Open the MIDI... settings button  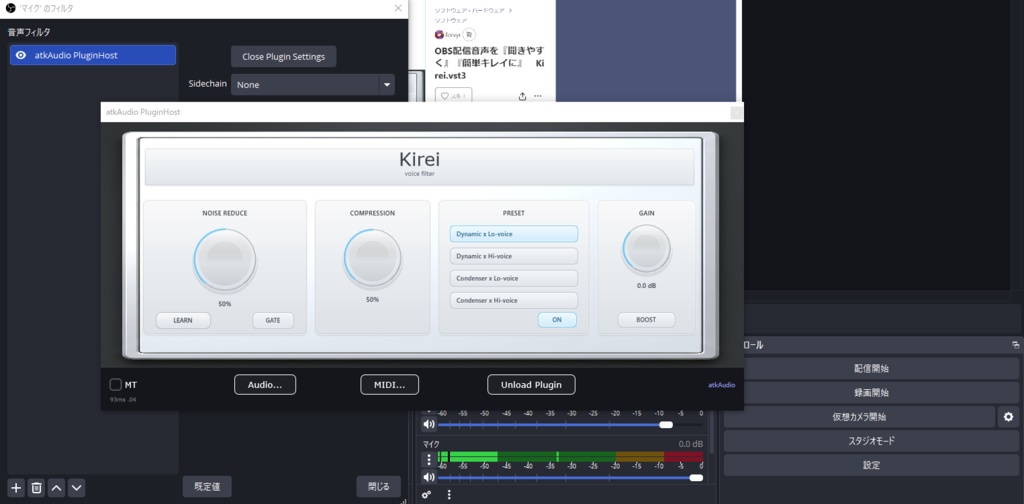click(x=389, y=385)
